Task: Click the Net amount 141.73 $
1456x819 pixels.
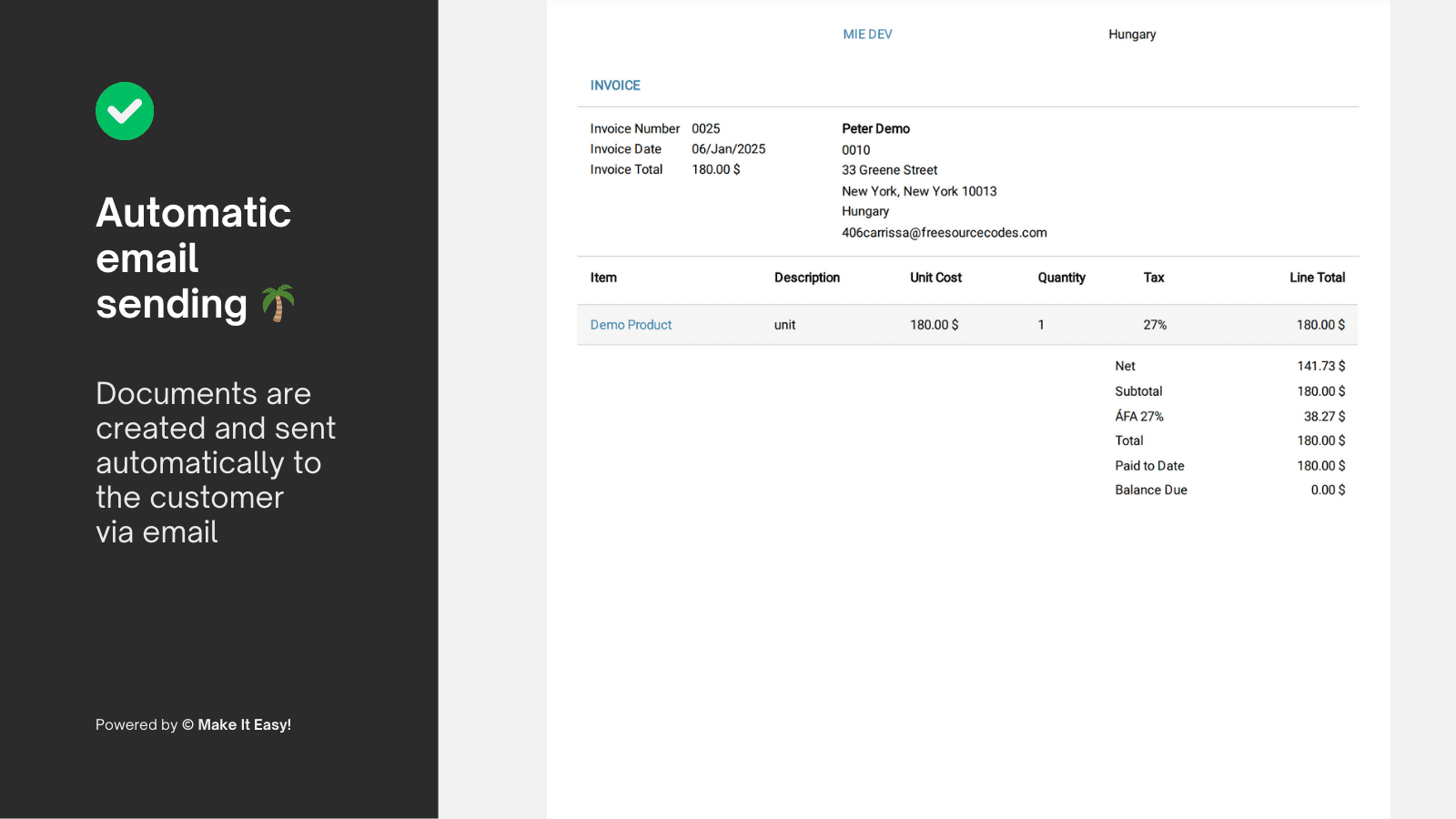Action: pyautogui.click(x=1320, y=366)
